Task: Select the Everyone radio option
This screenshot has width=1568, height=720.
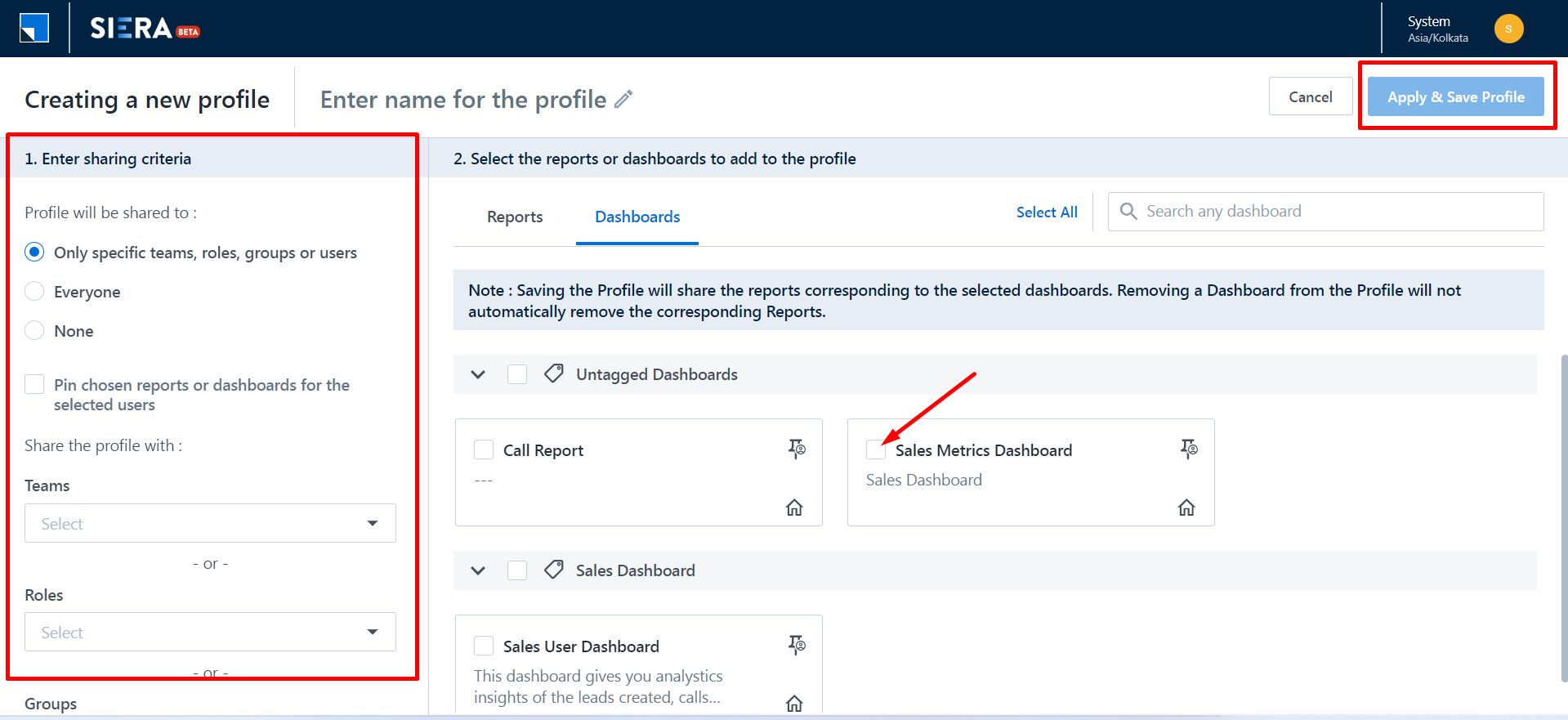Action: 34,291
